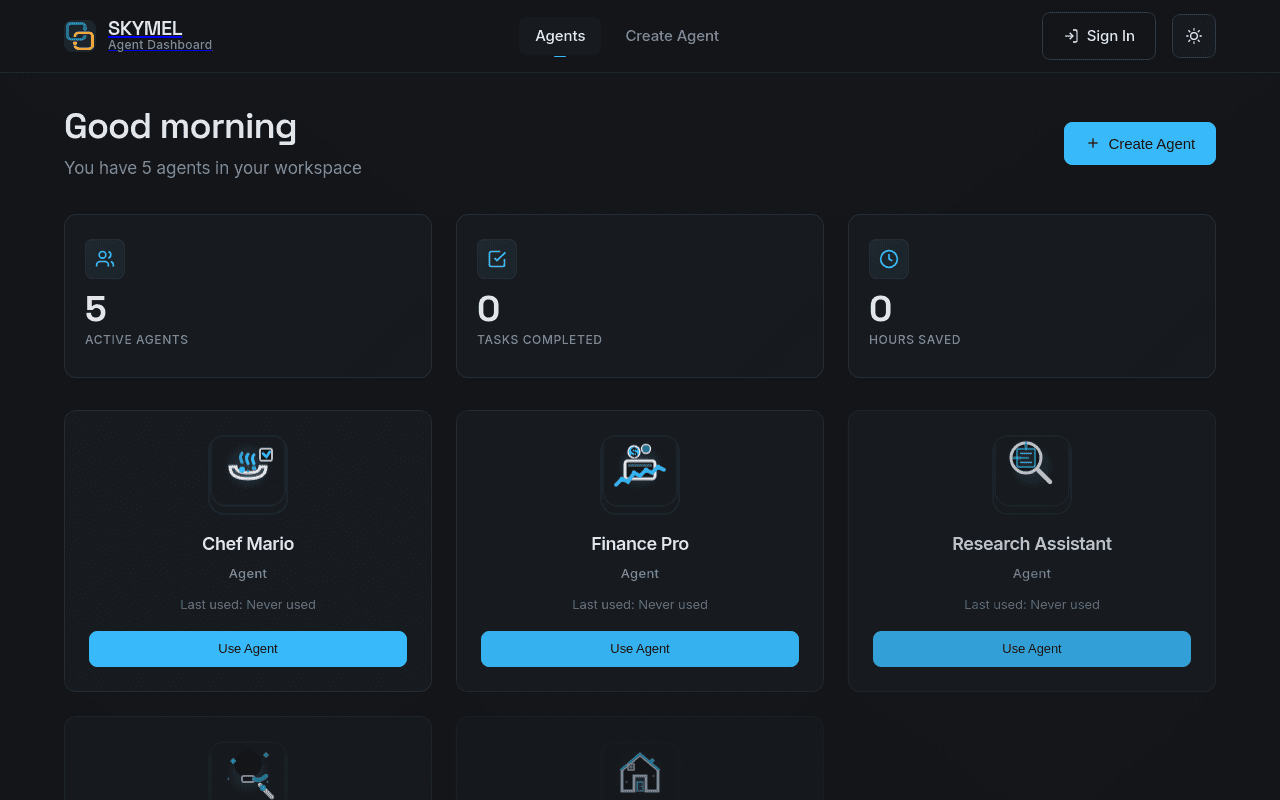Click the Sign In button
Image resolution: width=1280 pixels, height=800 pixels.
[x=1099, y=36]
